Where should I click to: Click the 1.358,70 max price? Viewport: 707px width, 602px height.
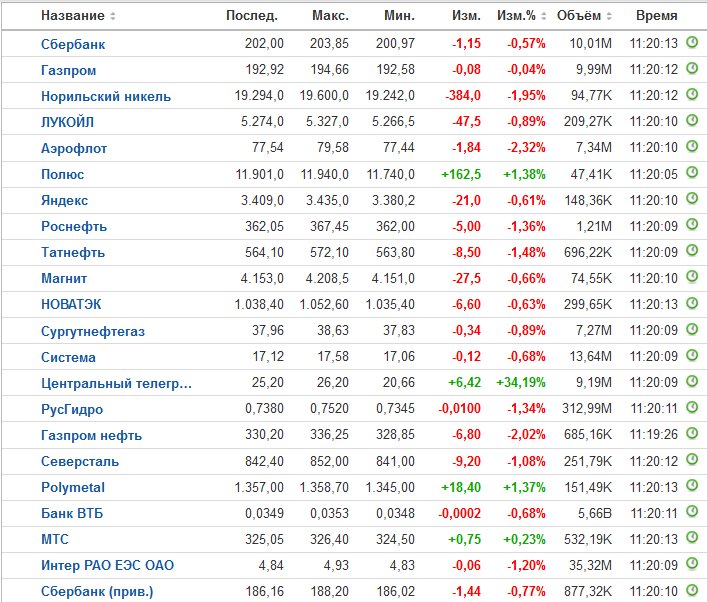coord(324,487)
